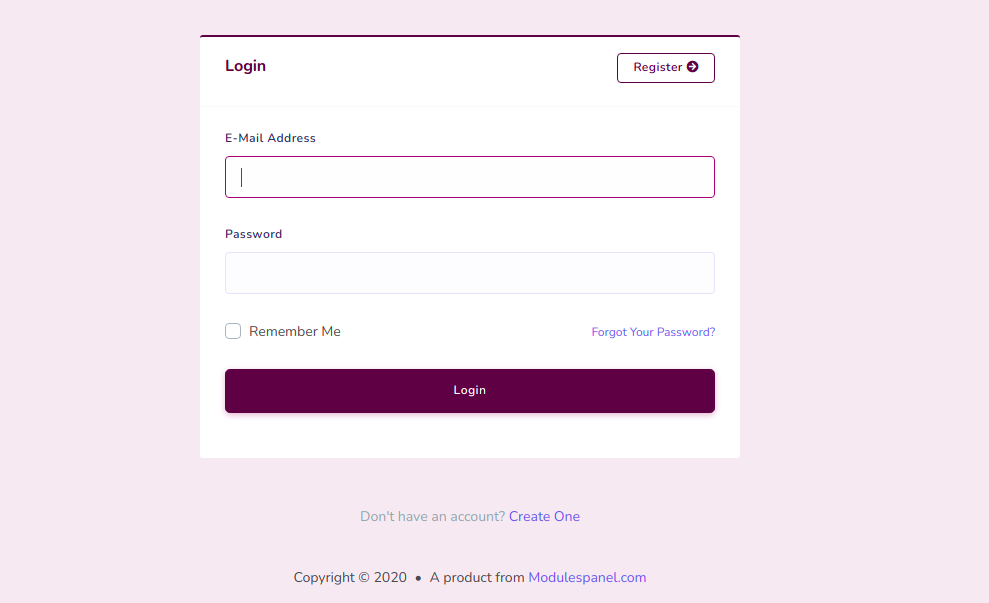Click the E-Mail Address field label
This screenshot has height=603, width=989.
pos(270,138)
